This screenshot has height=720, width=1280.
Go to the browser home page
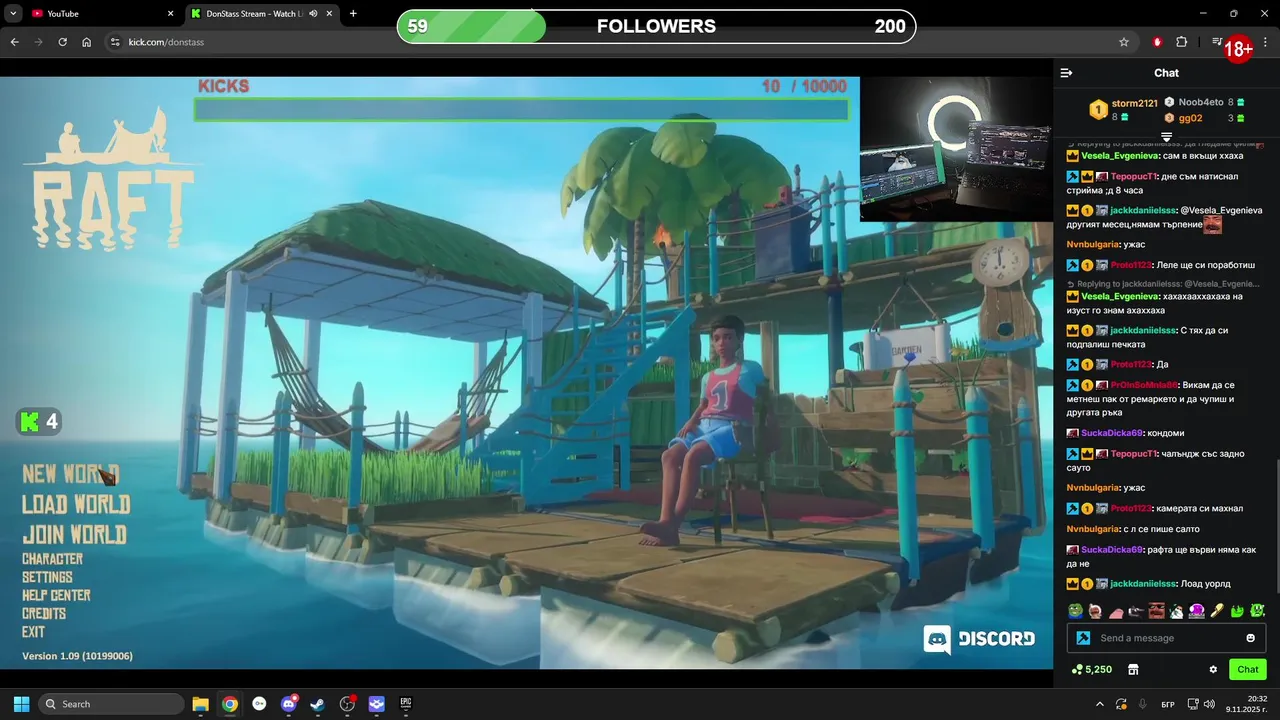click(x=87, y=42)
